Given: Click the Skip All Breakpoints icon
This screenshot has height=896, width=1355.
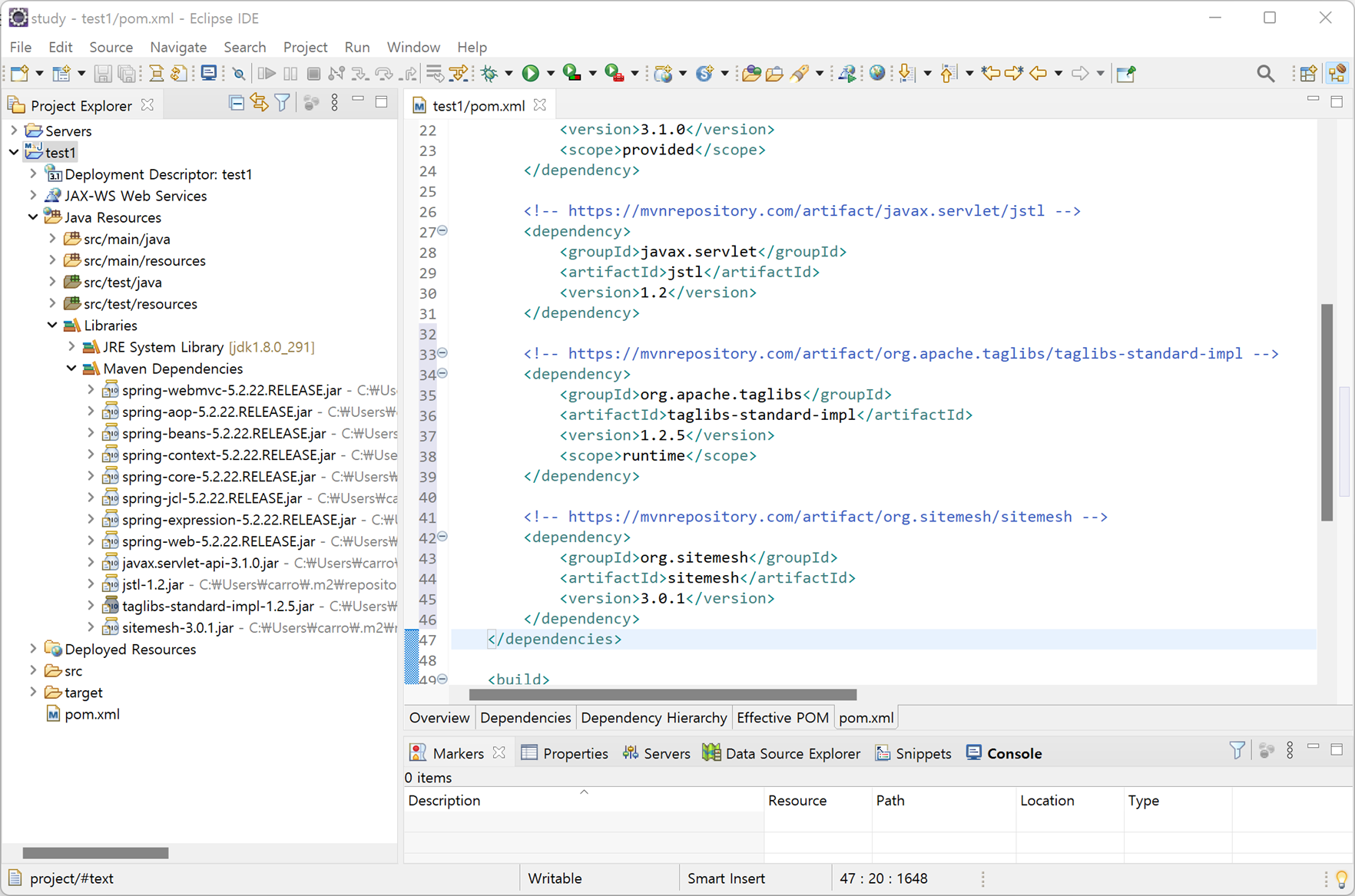Looking at the screenshot, I should point(239,74).
